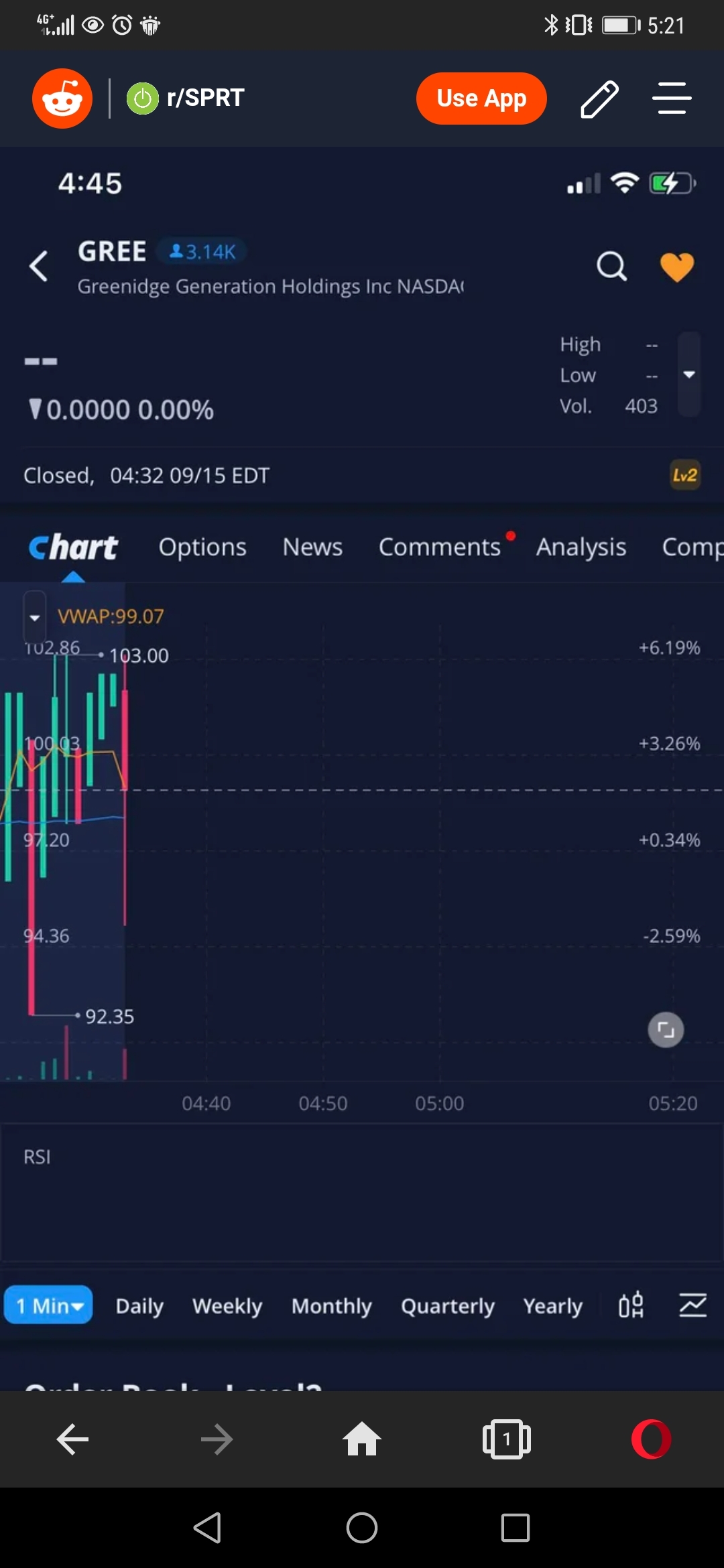Select the Weekly chart interval
Image resolution: width=724 pixels, height=1568 pixels.
(x=227, y=1305)
